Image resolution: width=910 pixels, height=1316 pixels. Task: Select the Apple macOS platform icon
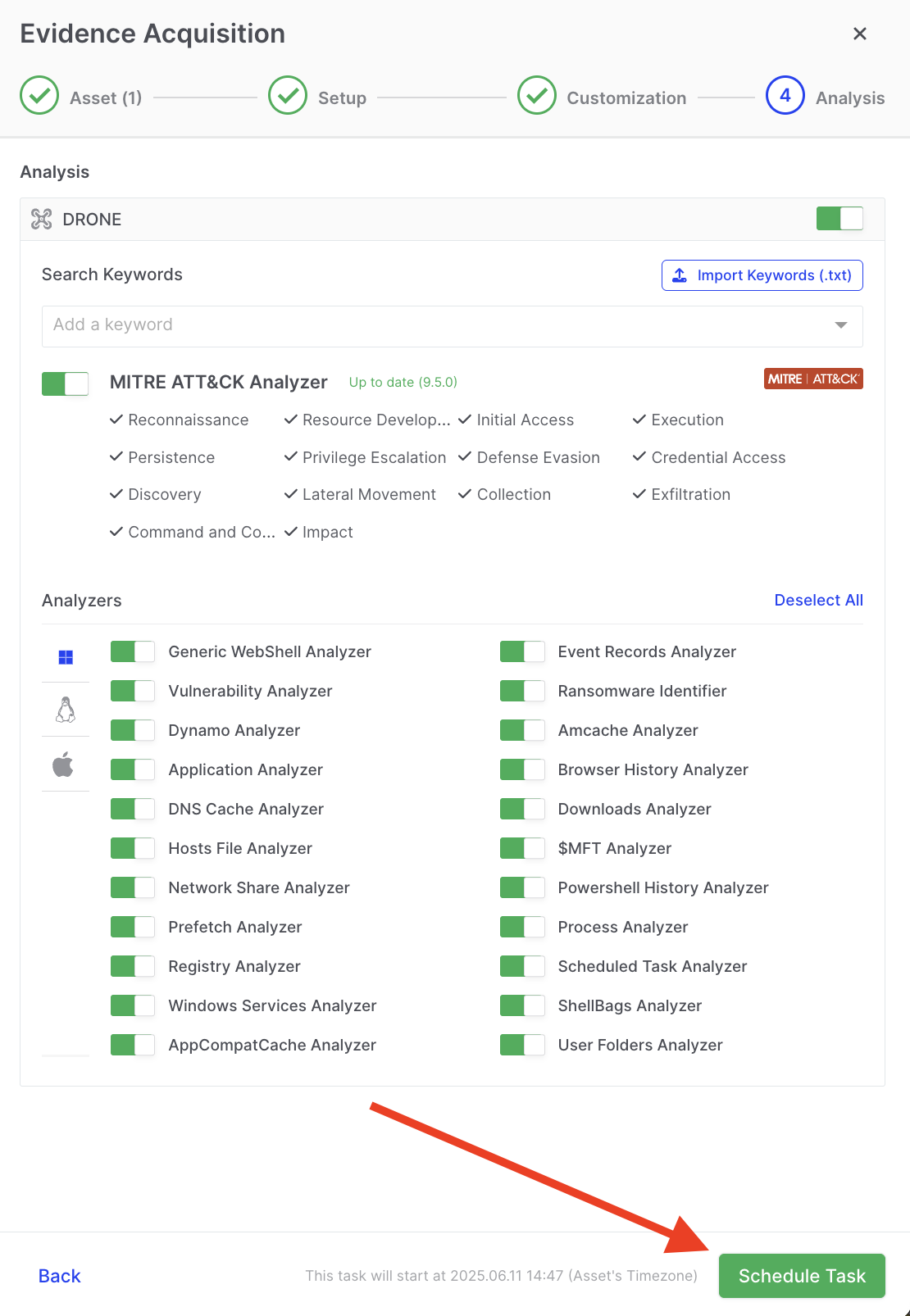click(x=64, y=765)
